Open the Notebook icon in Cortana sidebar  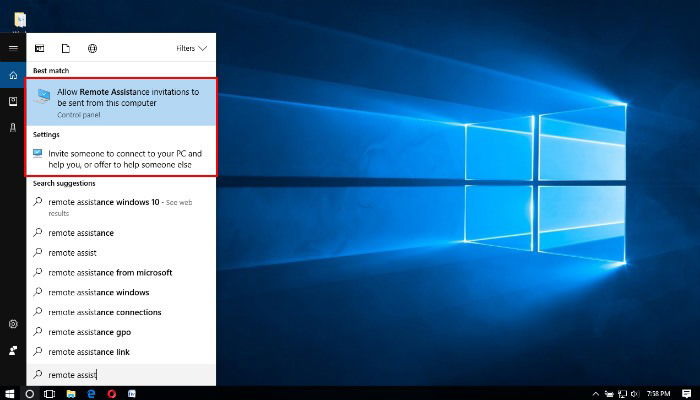pyautogui.click(x=13, y=102)
